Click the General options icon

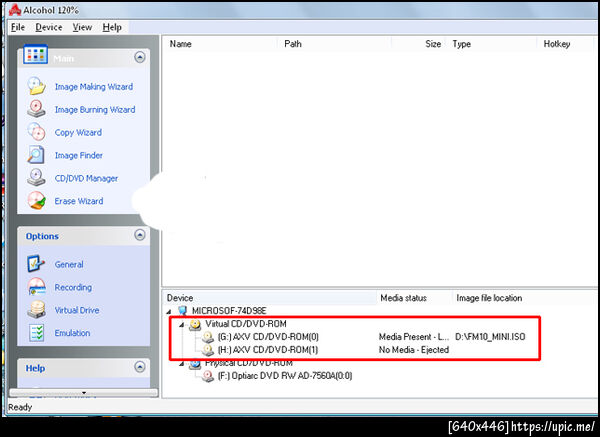(36, 264)
